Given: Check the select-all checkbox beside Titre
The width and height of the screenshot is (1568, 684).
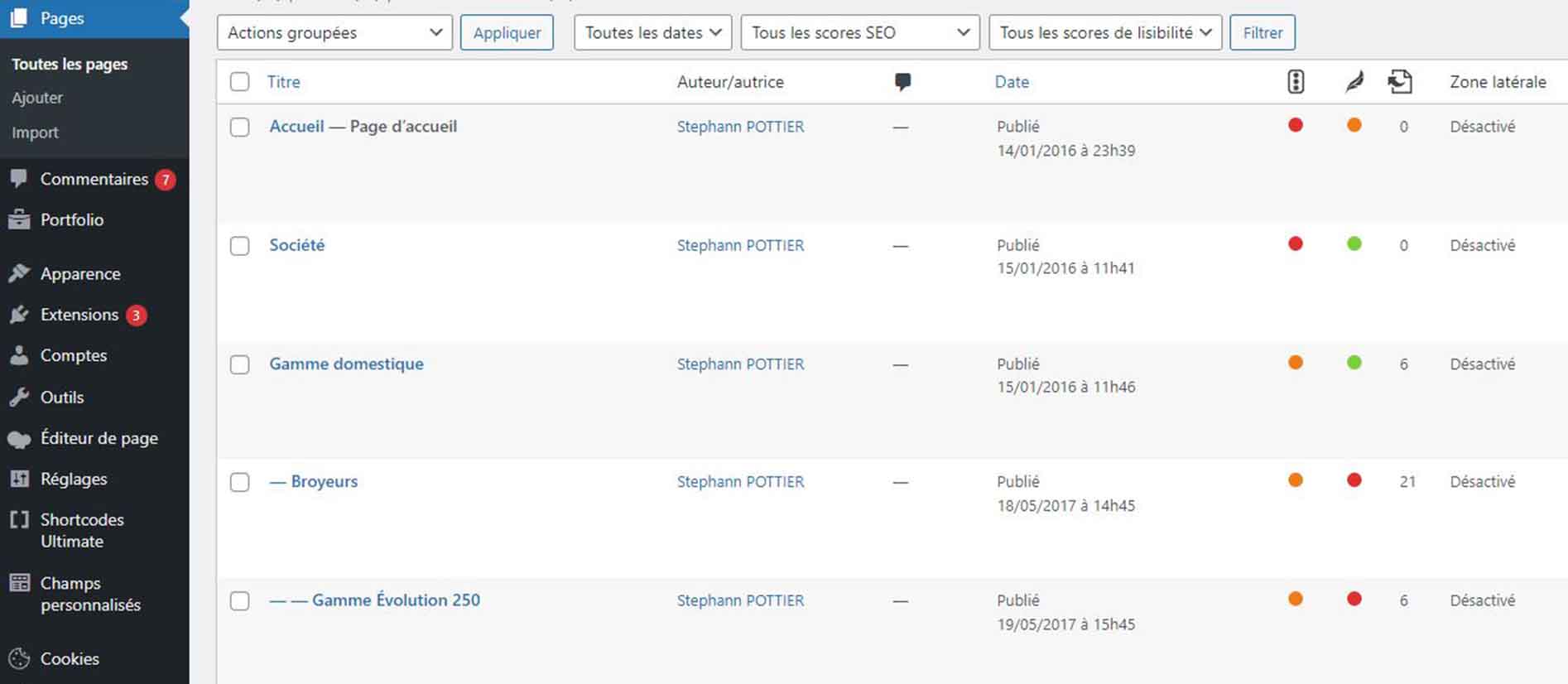Looking at the screenshot, I should click(240, 82).
